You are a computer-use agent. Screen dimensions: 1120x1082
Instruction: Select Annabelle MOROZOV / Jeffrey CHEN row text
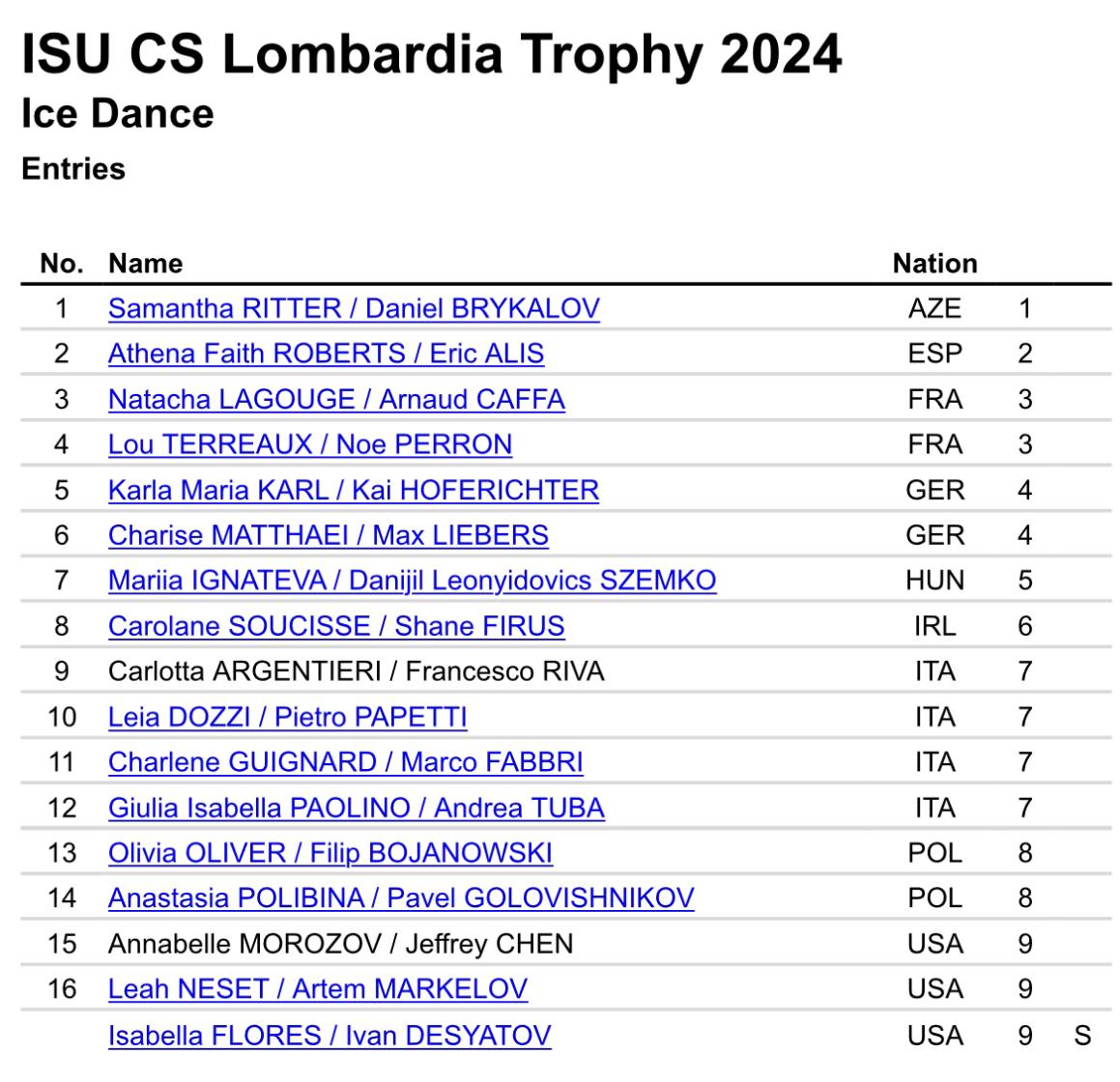341,944
